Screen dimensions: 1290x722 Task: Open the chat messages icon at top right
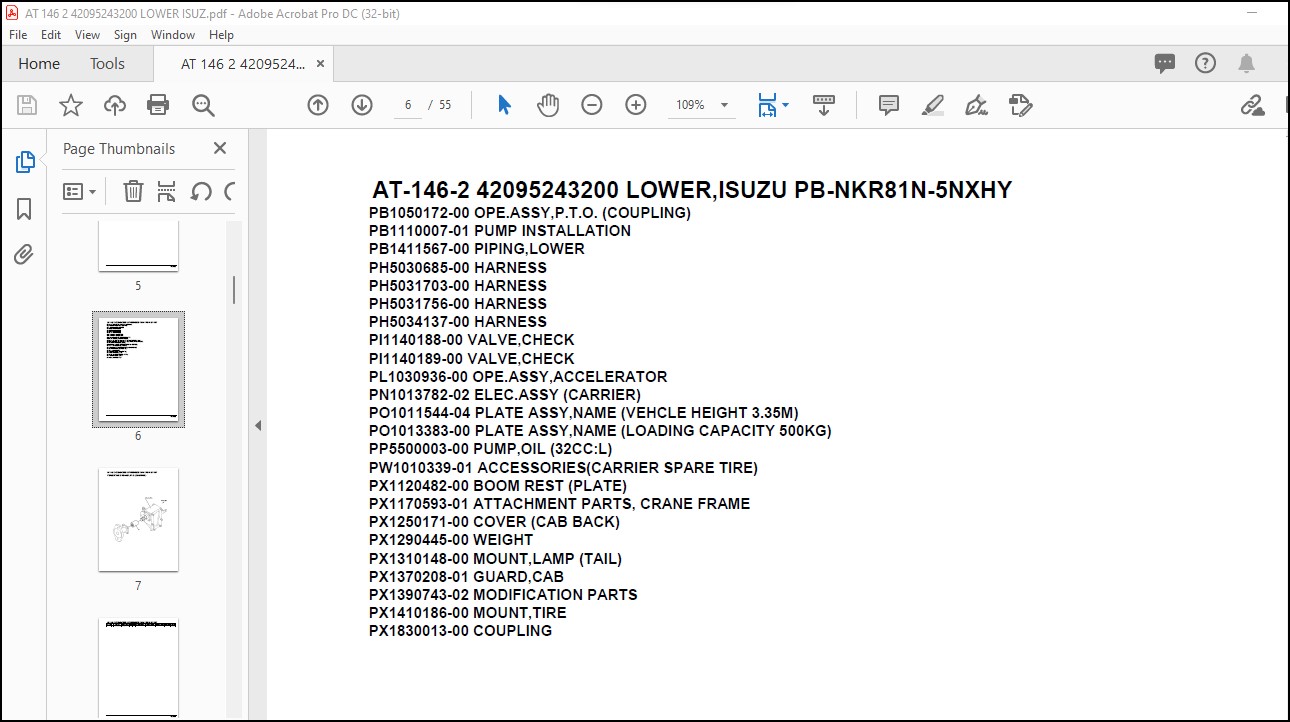coord(1165,63)
